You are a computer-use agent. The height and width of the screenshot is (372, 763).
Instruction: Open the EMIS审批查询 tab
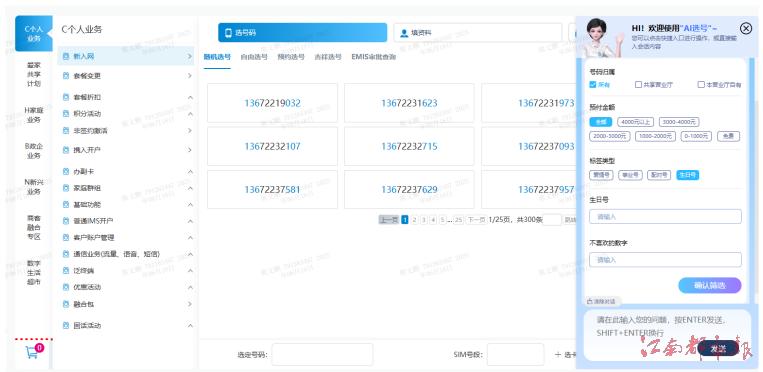pos(374,57)
